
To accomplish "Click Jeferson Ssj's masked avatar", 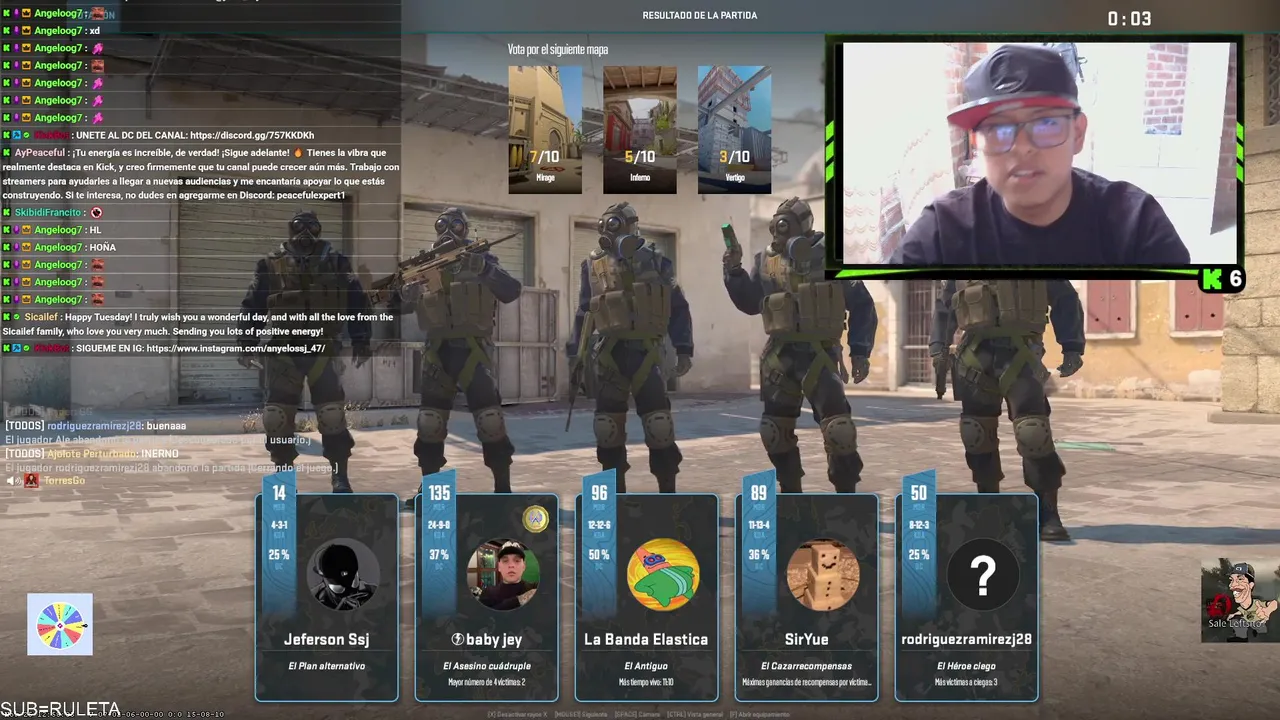I will [343, 574].
